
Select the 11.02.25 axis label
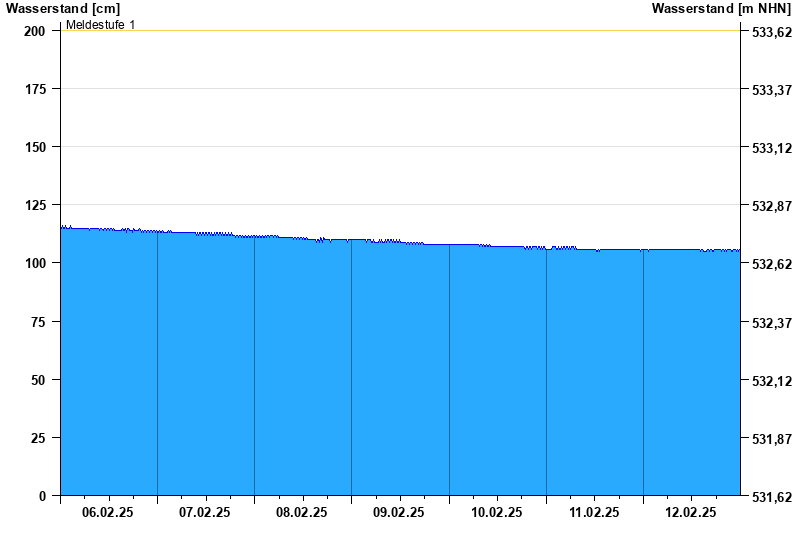point(594,512)
